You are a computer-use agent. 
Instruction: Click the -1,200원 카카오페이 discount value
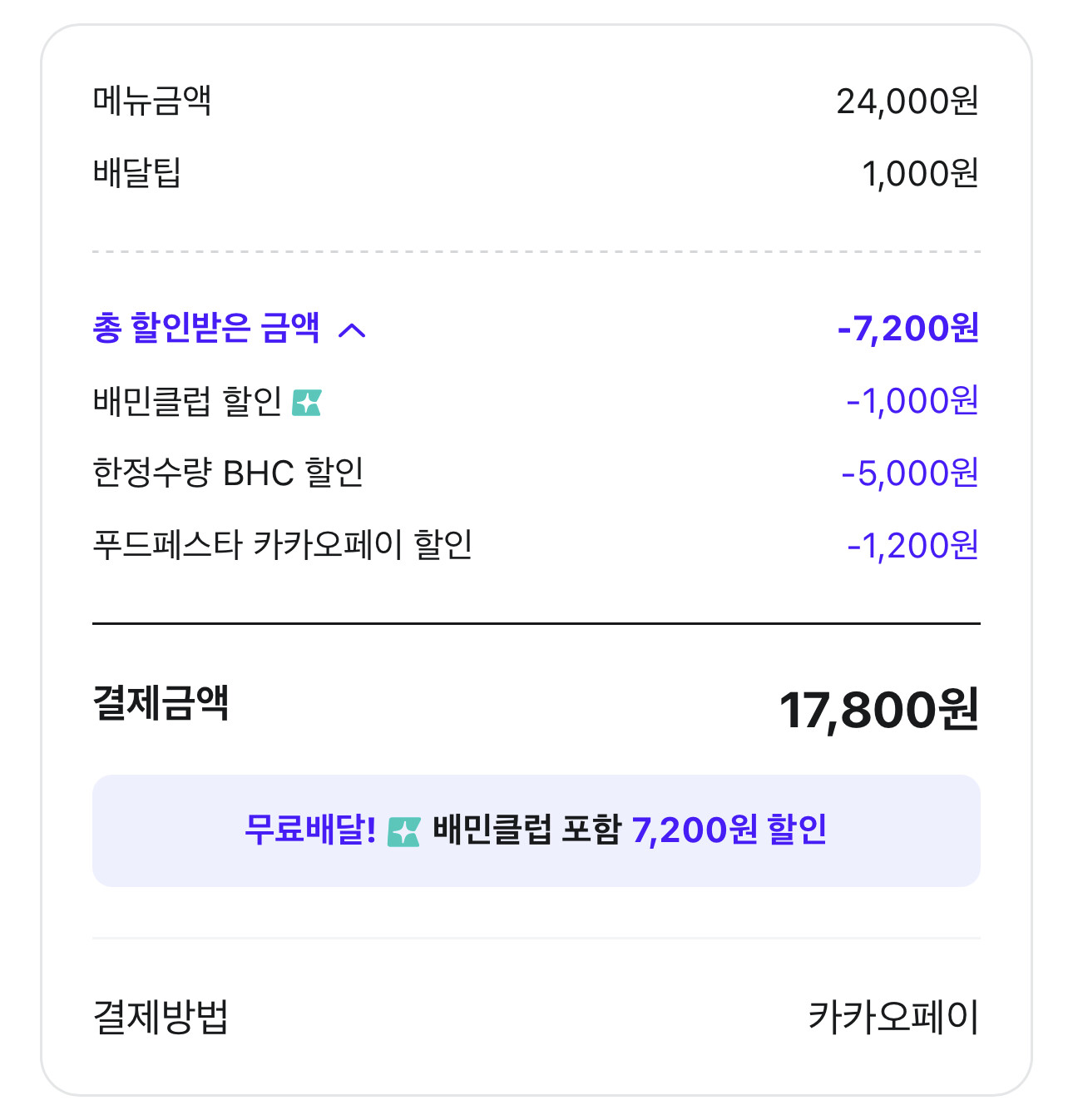912,546
